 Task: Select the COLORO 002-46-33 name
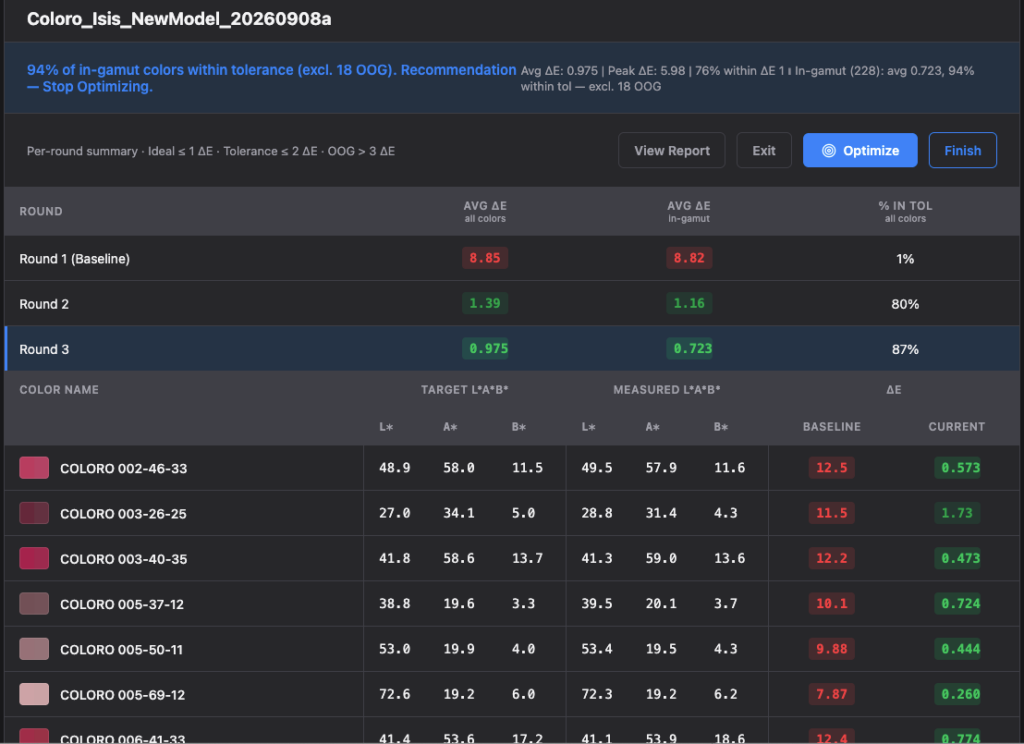(123, 468)
